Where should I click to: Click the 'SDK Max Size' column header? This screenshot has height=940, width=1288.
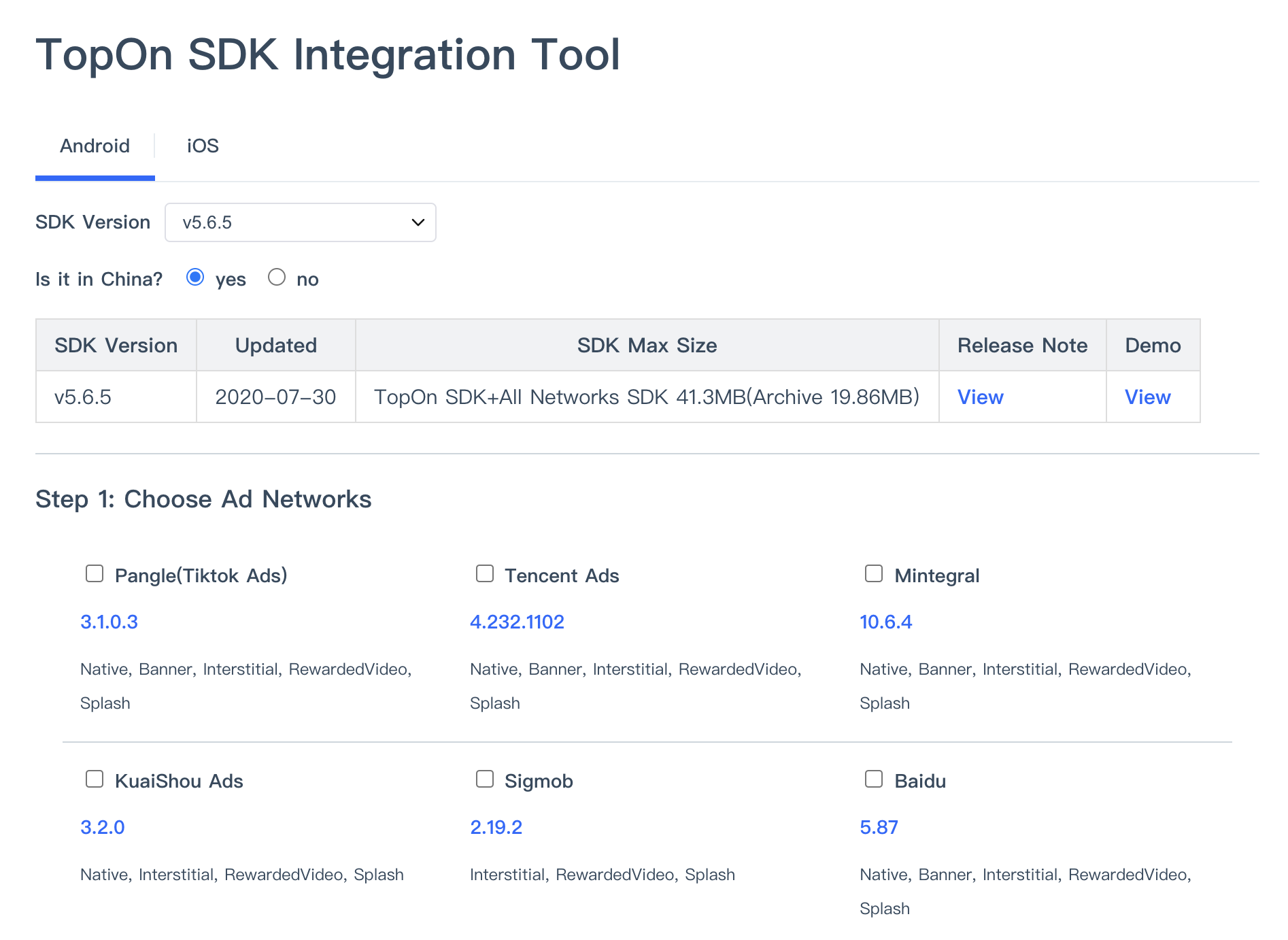tap(647, 346)
